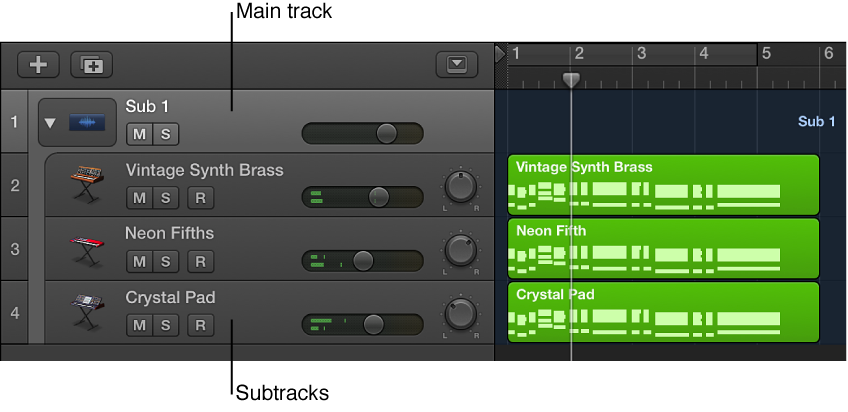Click the Duplicate Track button
Image resolution: width=848 pixels, height=412 pixels.
(x=91, y=65)
